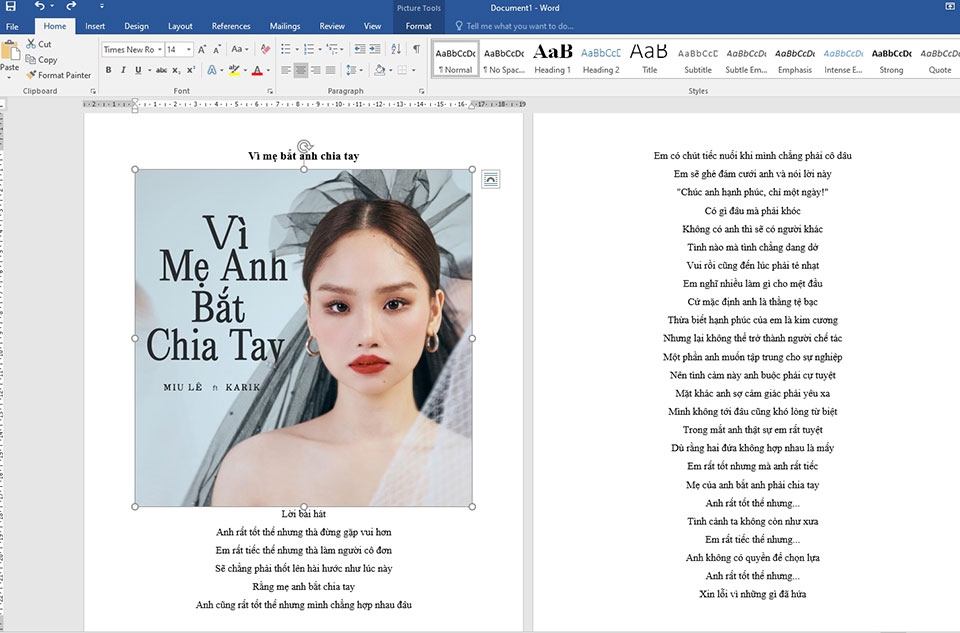Redo the last action
The image size is (960, 633).
click(71, 7)
